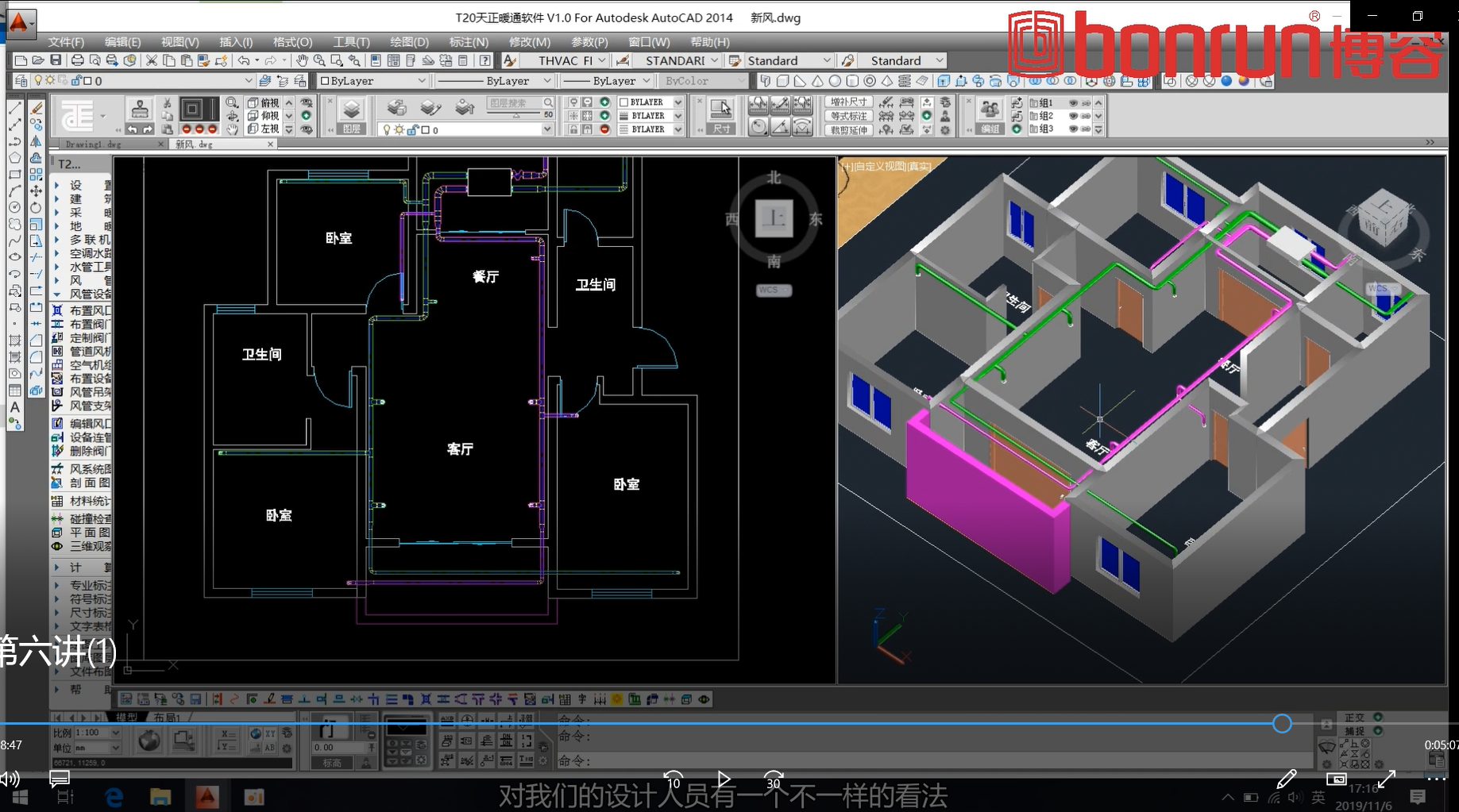
Task: Select the Line draw tool
Action: click(14, 107)
